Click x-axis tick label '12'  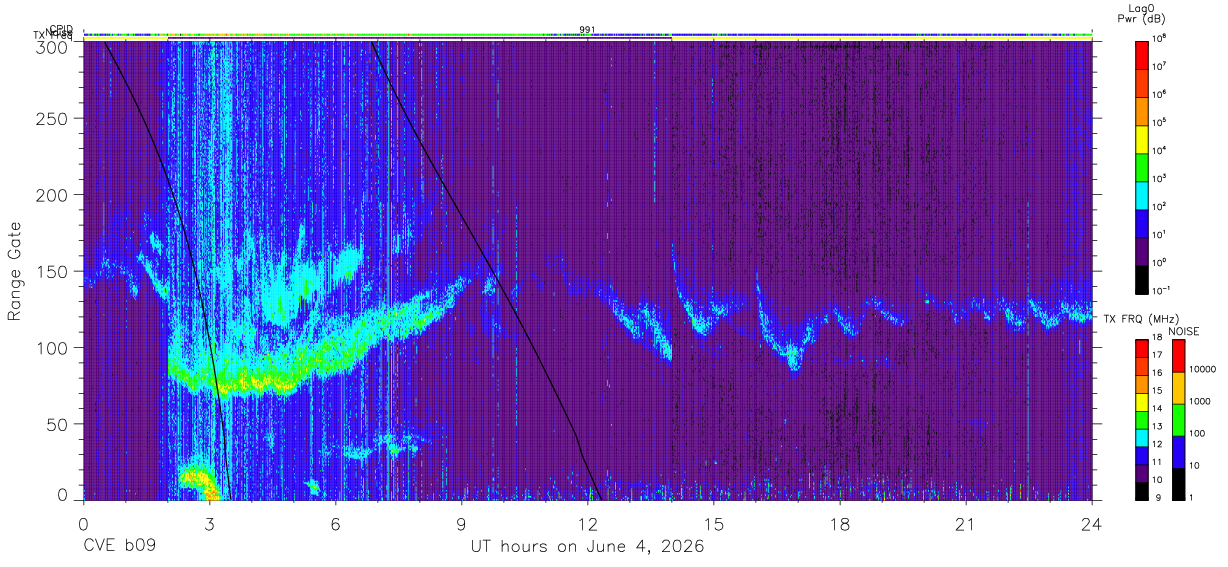pos(588,525)
